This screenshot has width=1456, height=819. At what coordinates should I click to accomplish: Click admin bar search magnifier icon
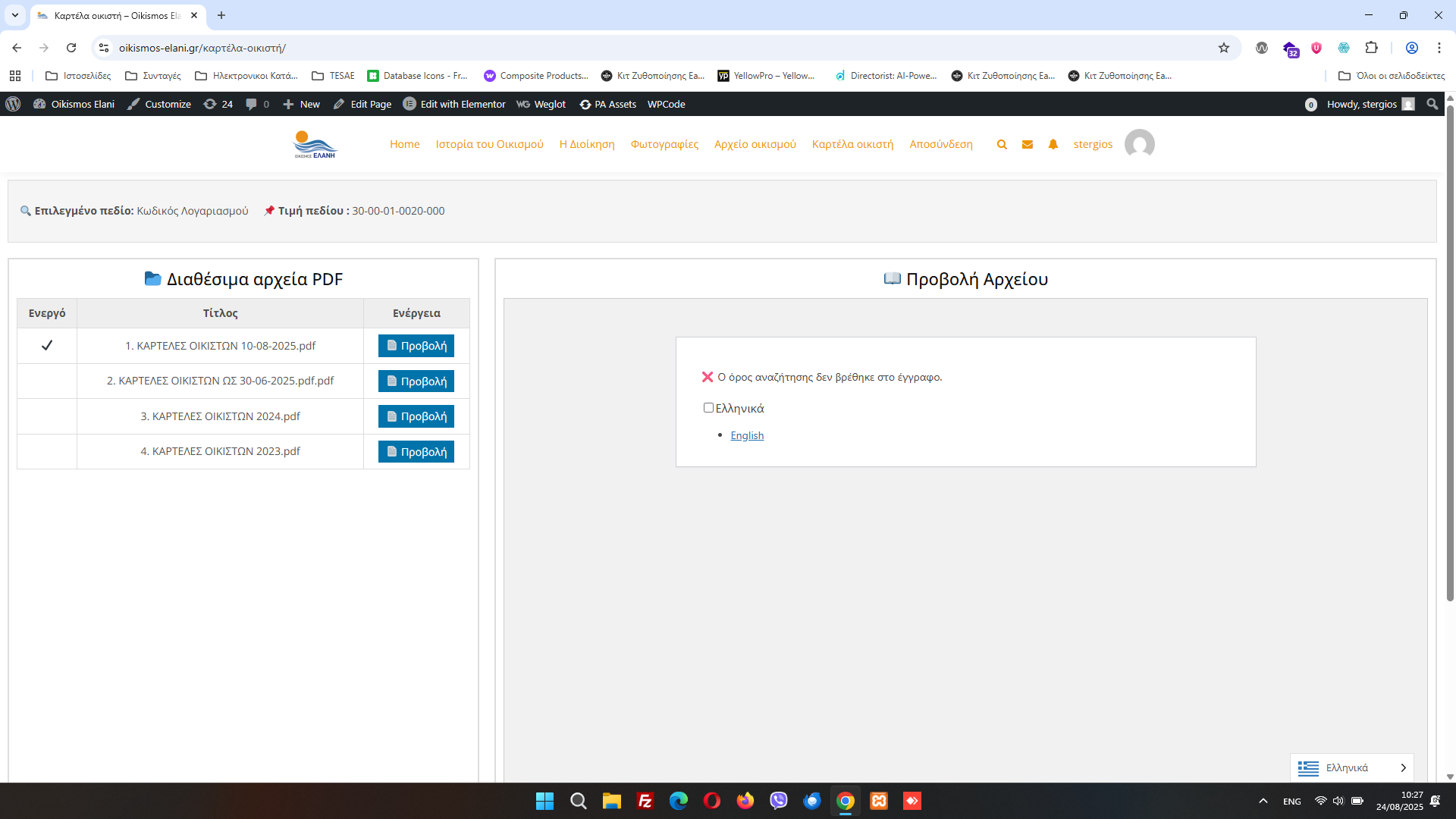point(1432,104)
